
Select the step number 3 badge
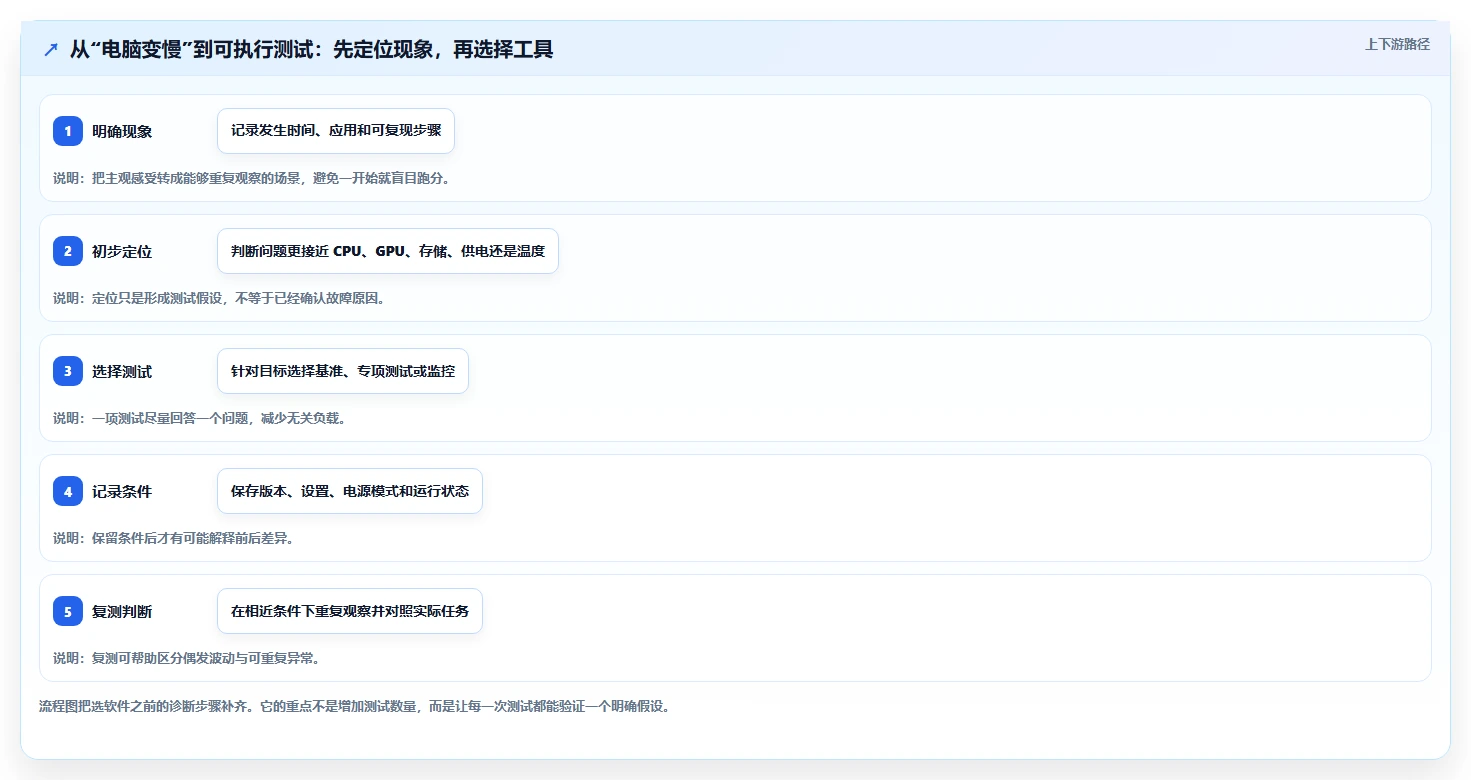[x=68, y=371]
